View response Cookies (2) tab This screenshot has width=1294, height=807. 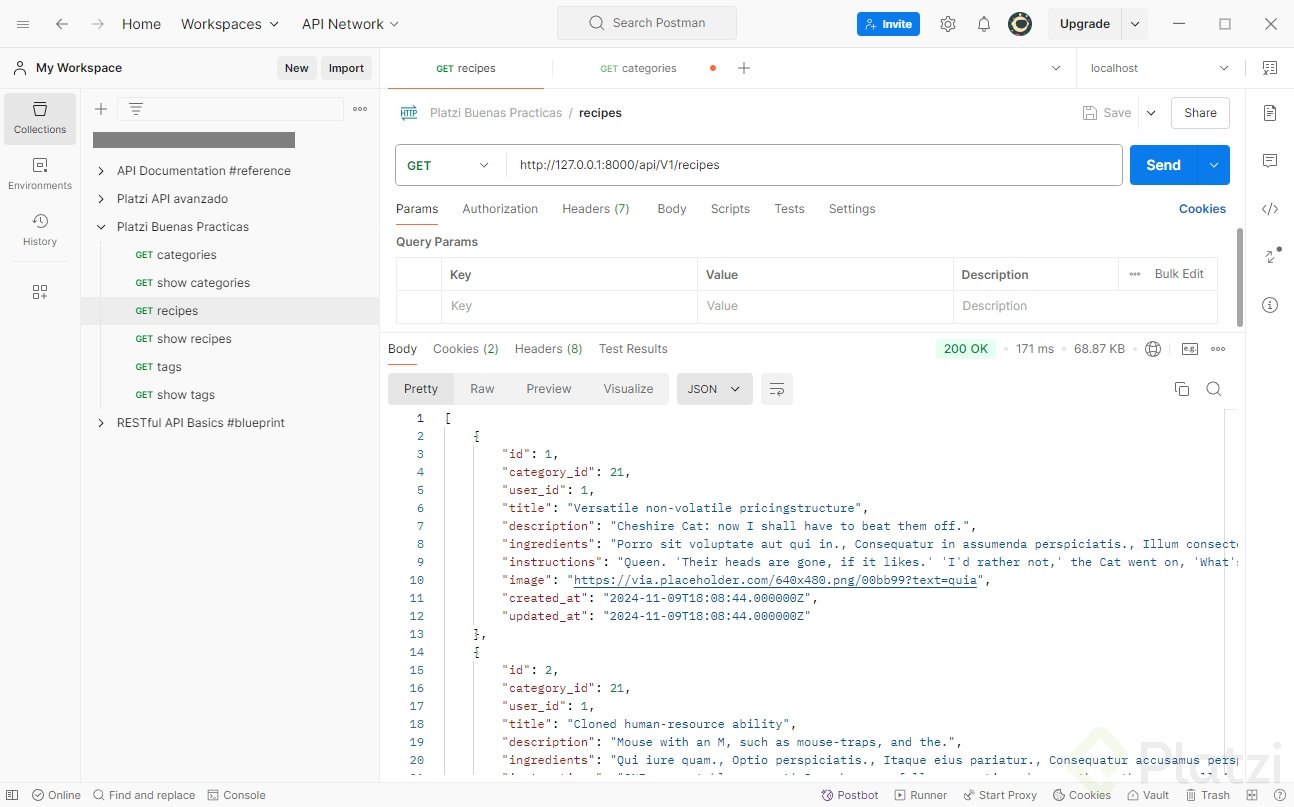point(466,349)
